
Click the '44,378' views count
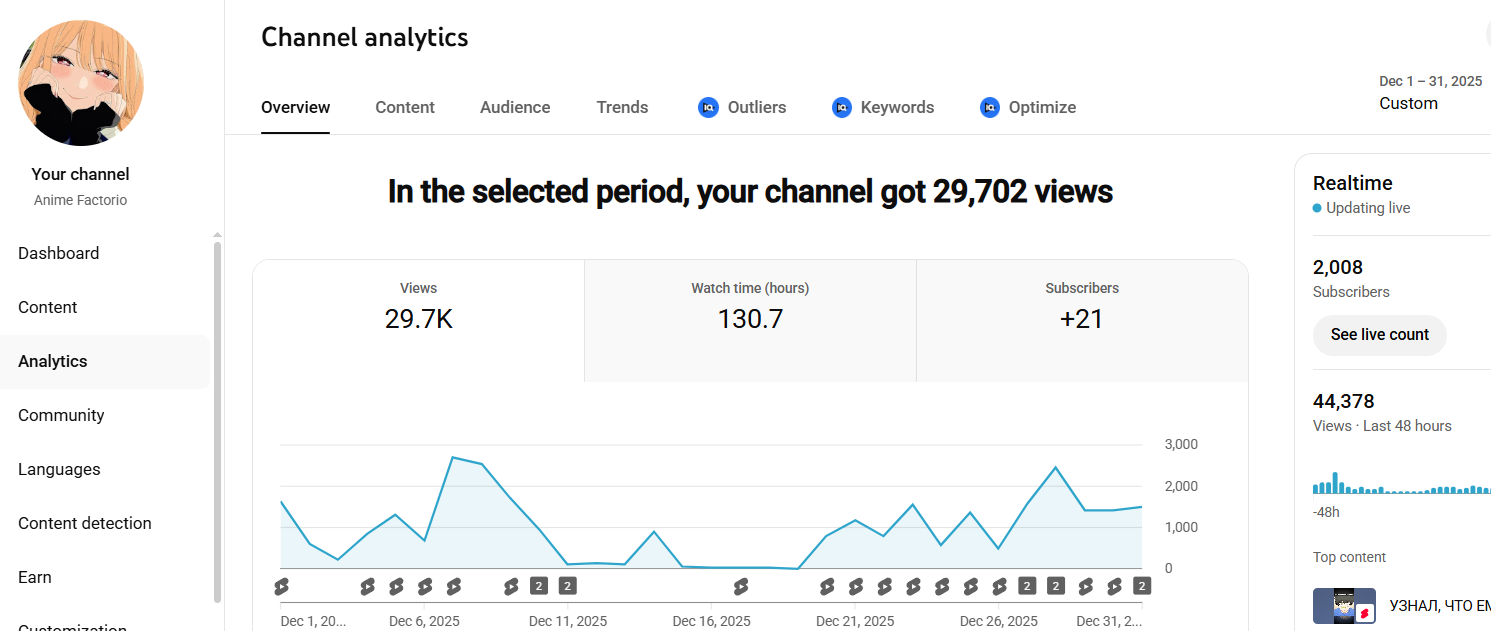click(x=1343, y=401)
